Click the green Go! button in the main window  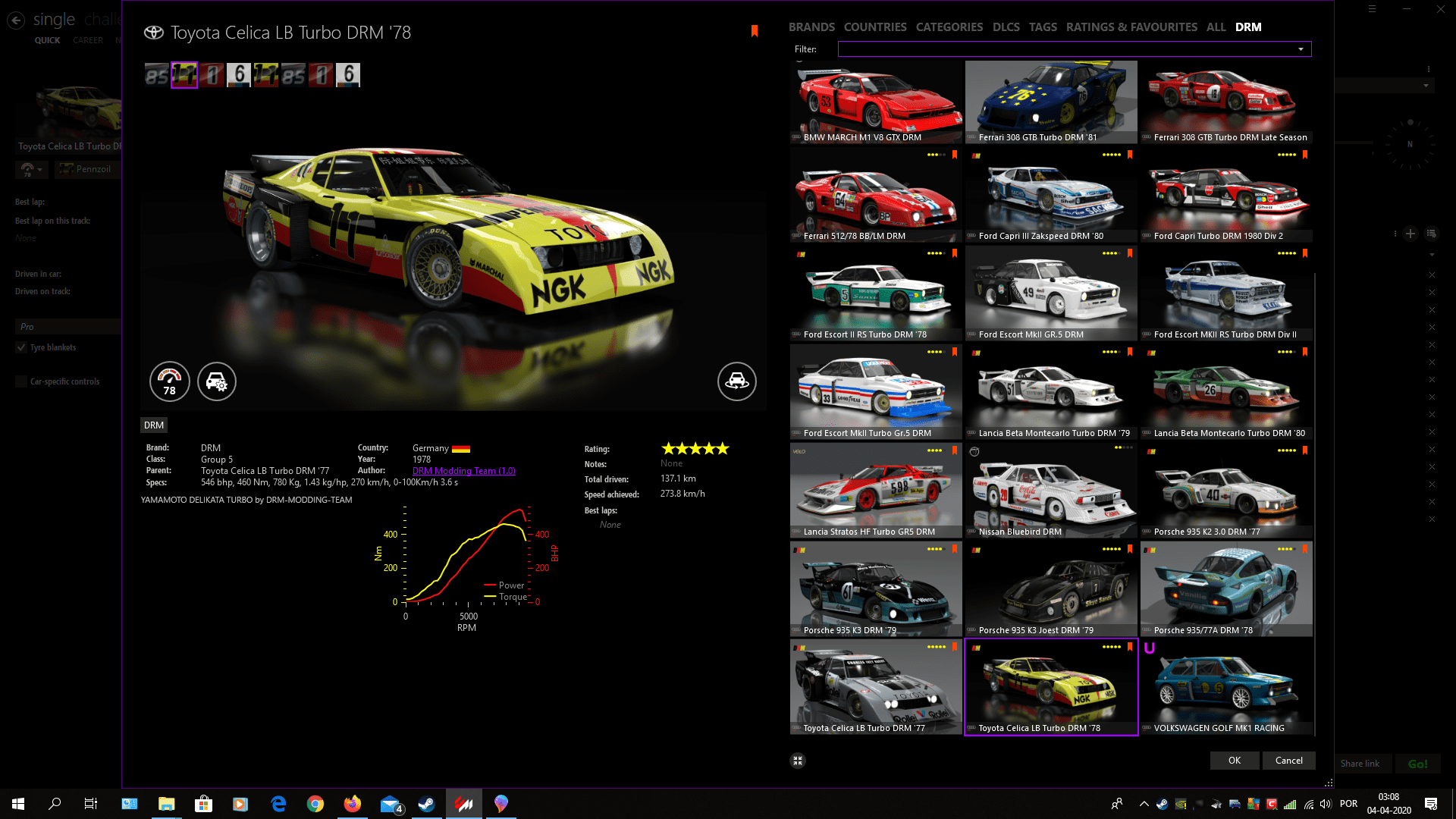pos(1418,764)
